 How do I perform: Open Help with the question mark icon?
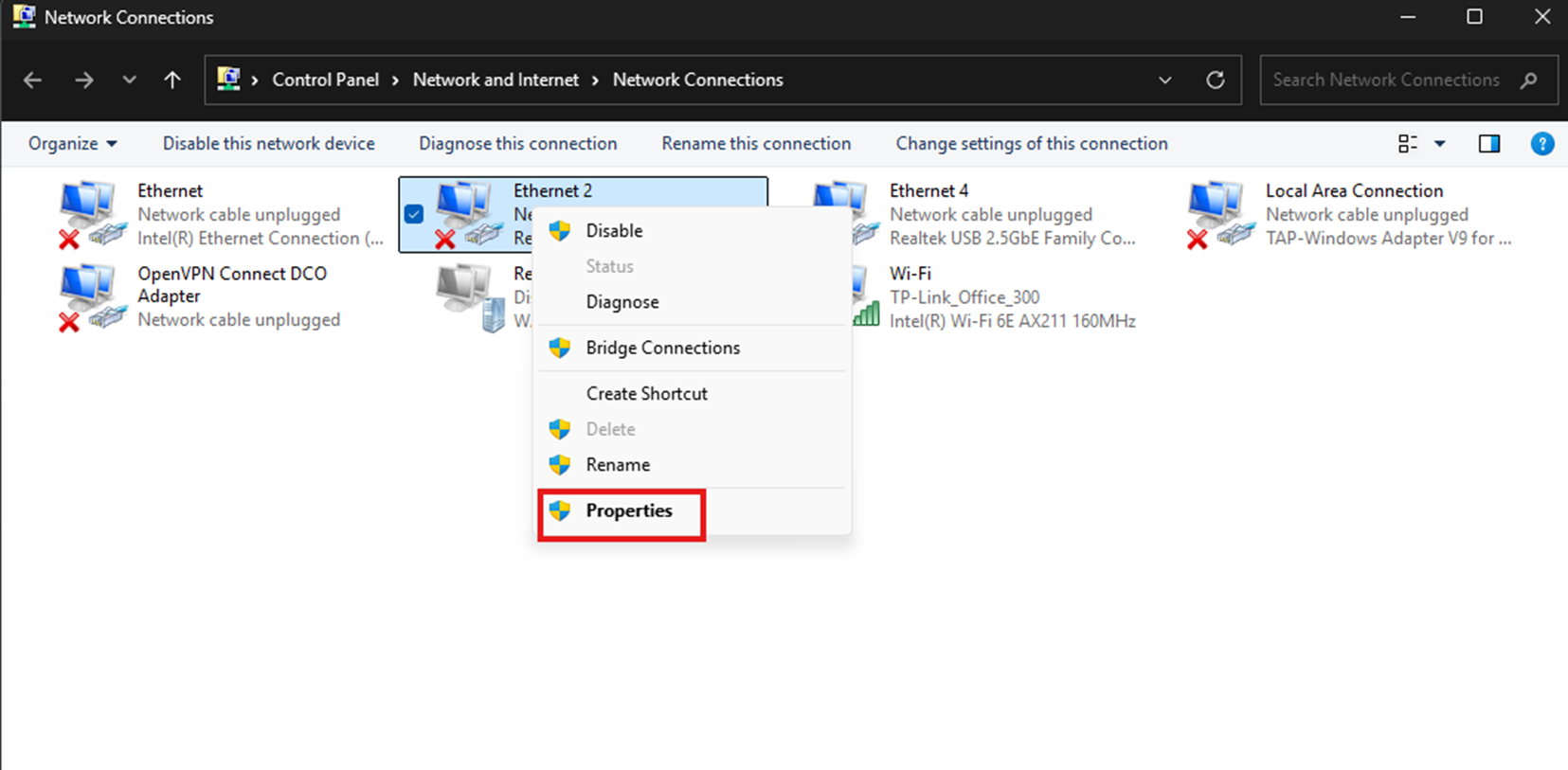point(1542,144)
